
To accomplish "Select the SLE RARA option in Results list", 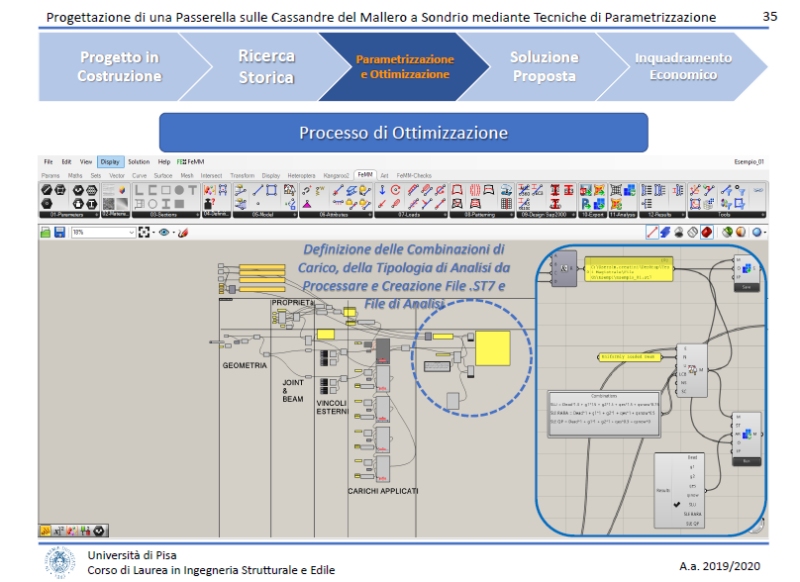I will [x=692, y=514].
